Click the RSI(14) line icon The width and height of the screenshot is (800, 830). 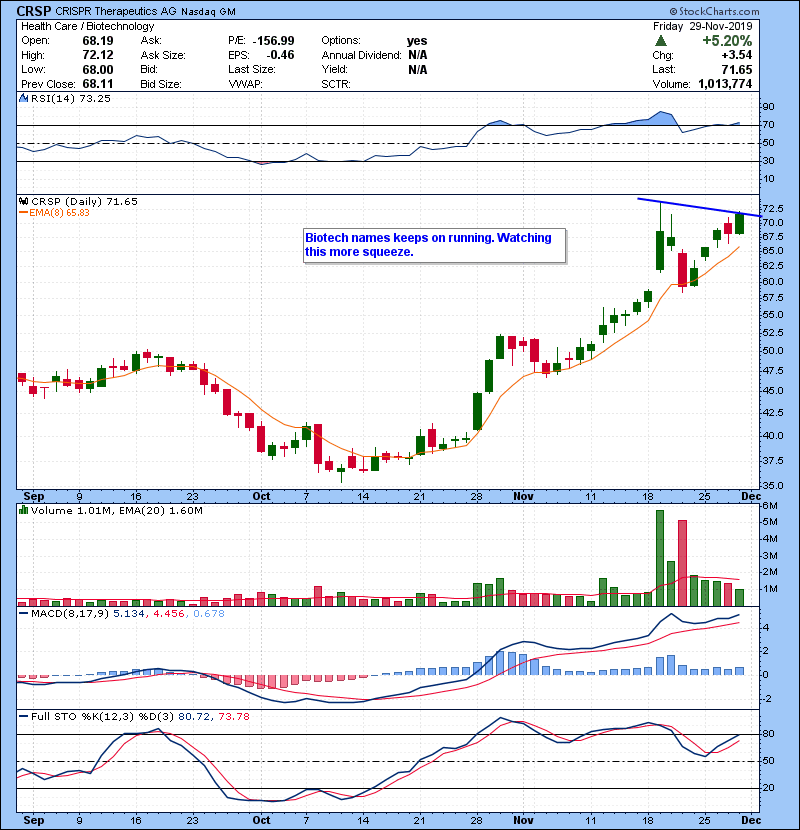[24, 98]
